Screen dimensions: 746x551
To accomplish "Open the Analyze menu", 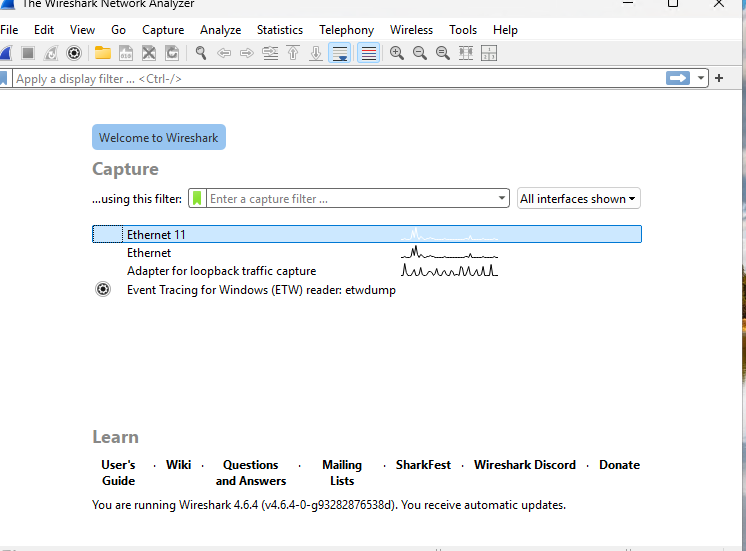I will click(221, 30).
